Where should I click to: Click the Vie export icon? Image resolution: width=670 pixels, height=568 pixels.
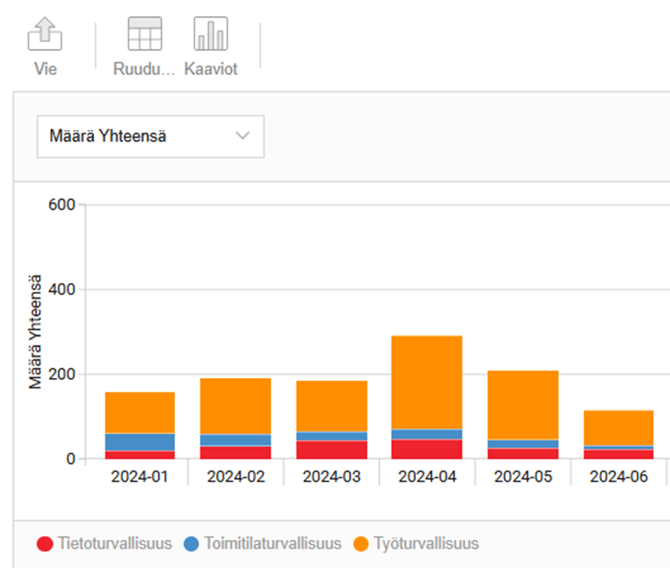click(x=45, y=37)
